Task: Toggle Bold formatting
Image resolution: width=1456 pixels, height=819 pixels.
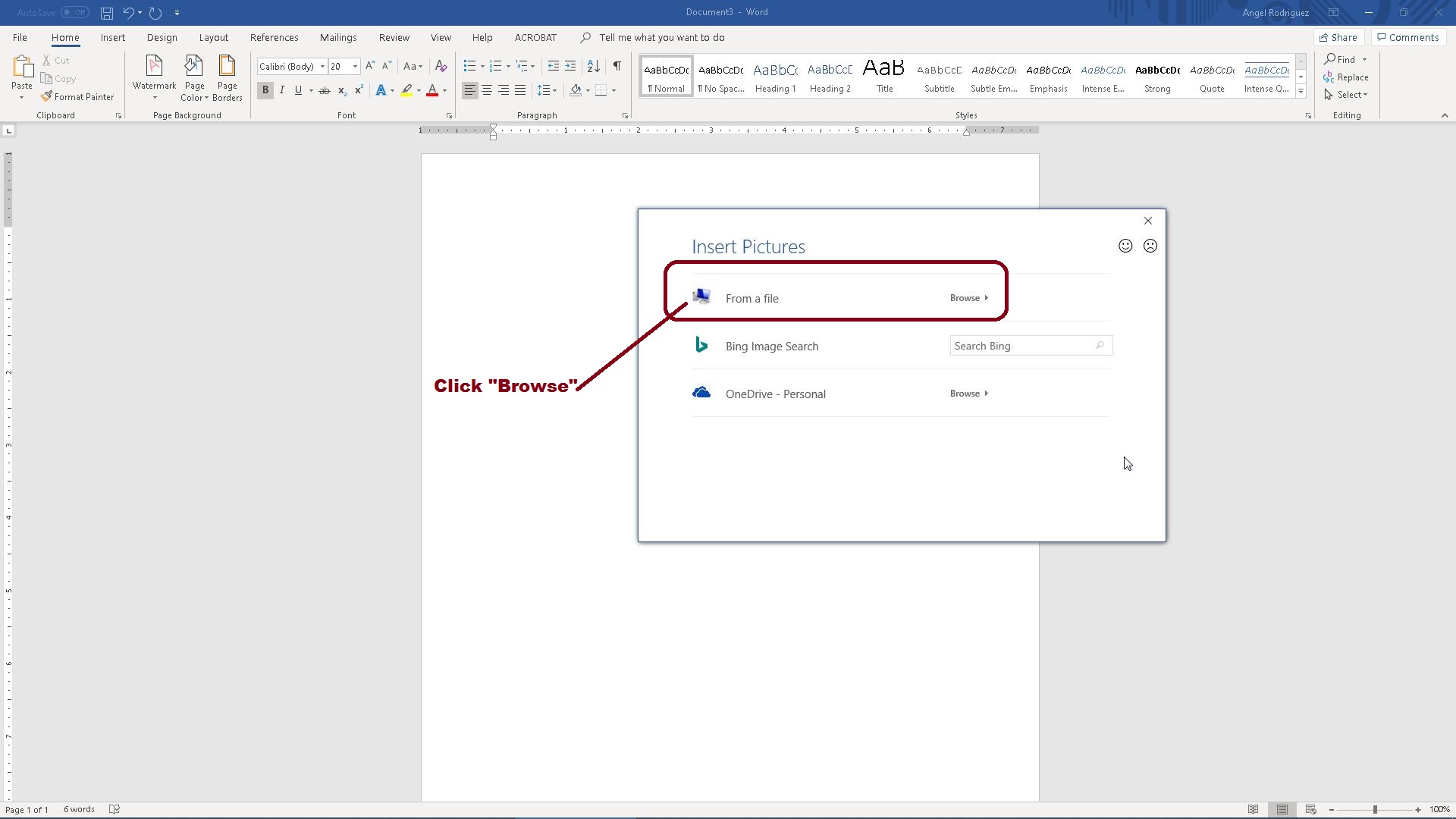Action: click(265, 90)
